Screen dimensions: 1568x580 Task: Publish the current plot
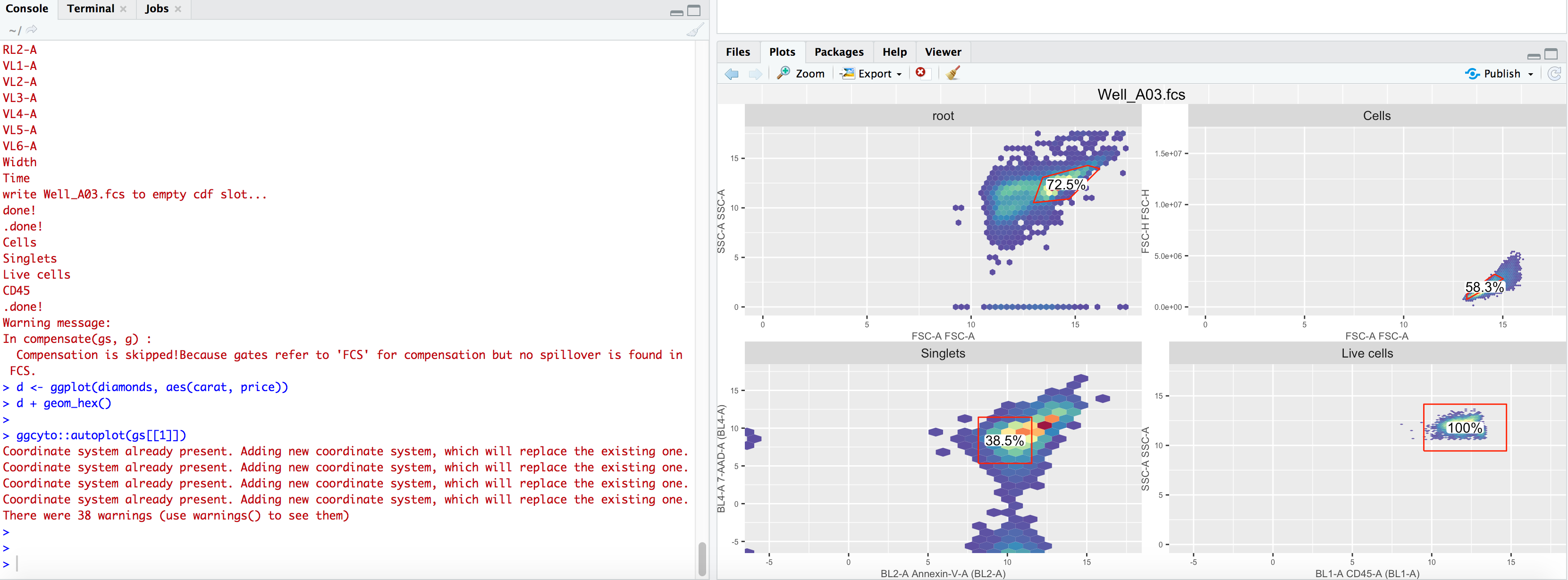[1499, 73]
